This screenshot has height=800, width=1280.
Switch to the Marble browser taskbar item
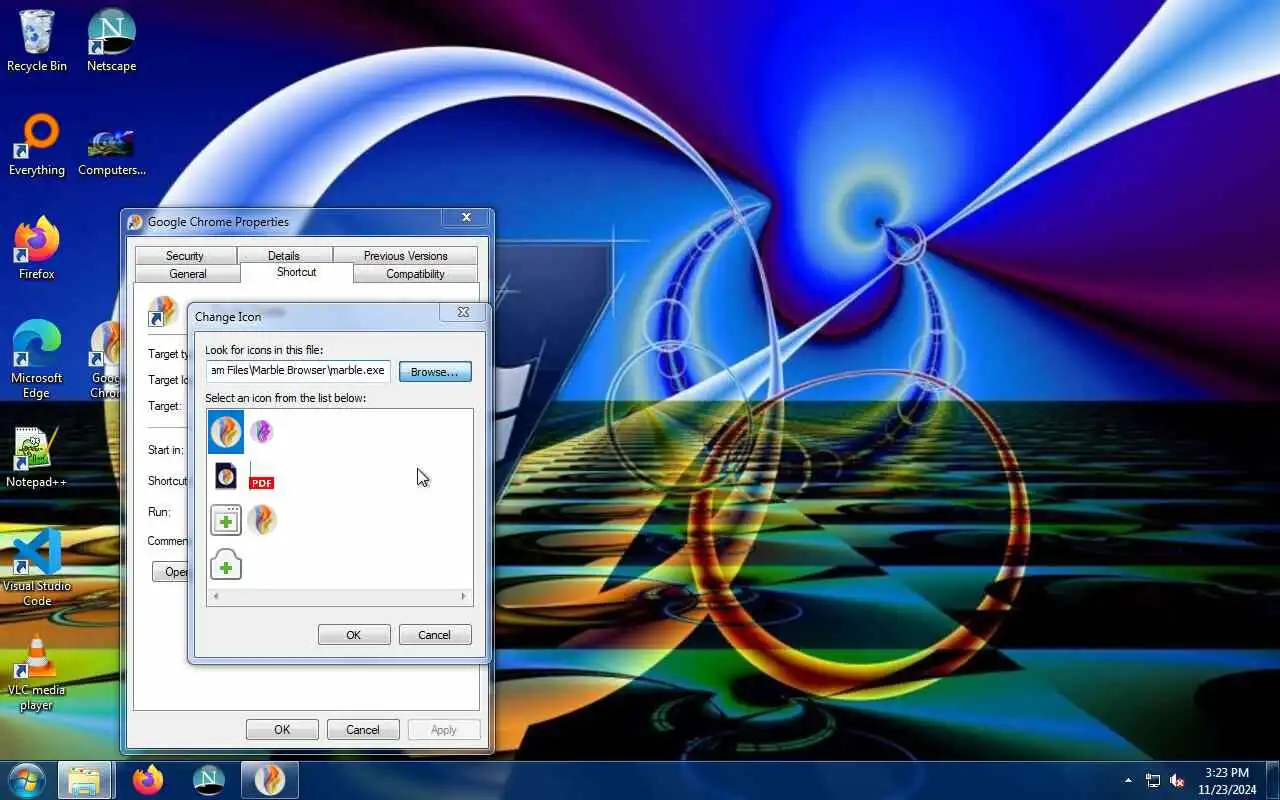coord(270,780)
